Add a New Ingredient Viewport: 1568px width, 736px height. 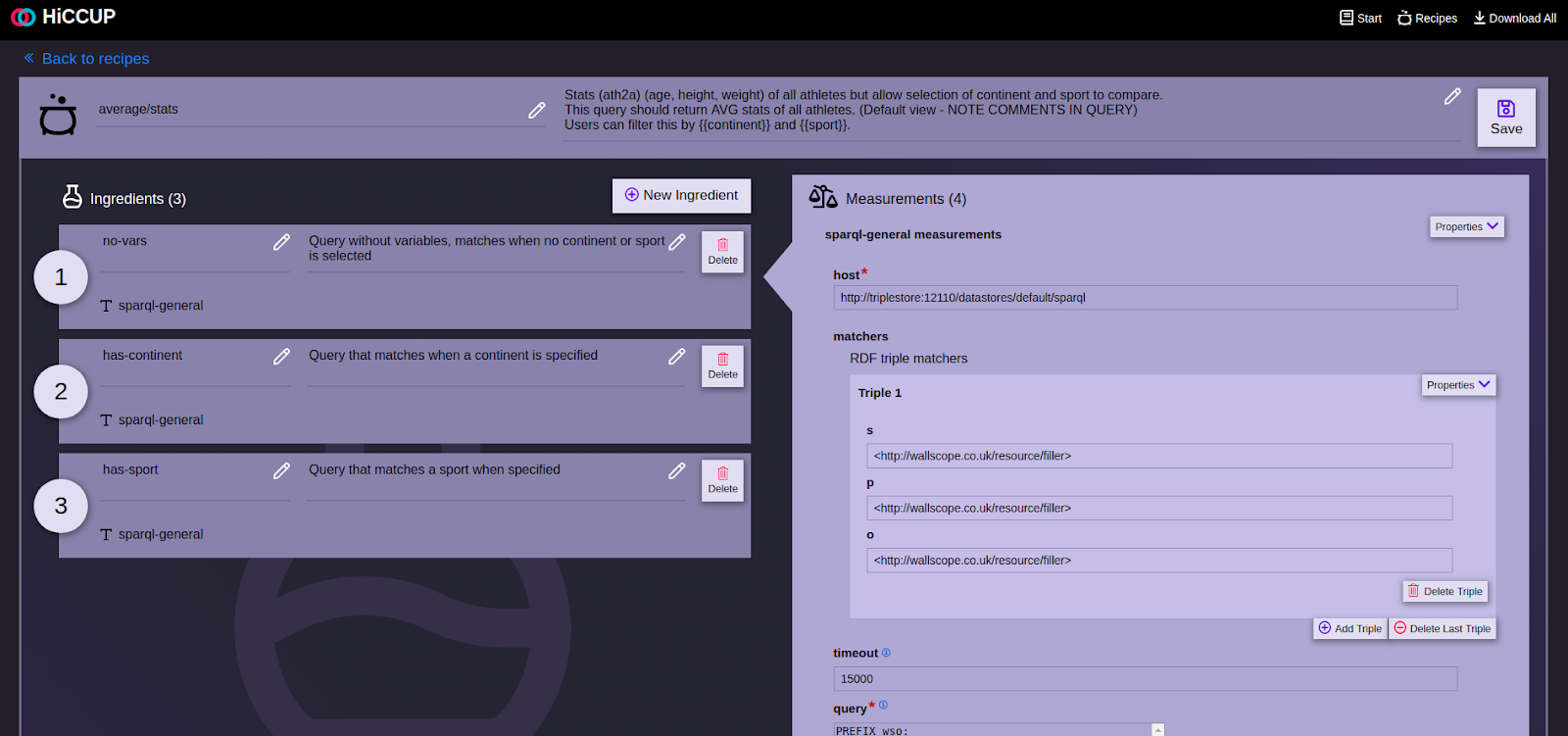(x=681, y=195)
